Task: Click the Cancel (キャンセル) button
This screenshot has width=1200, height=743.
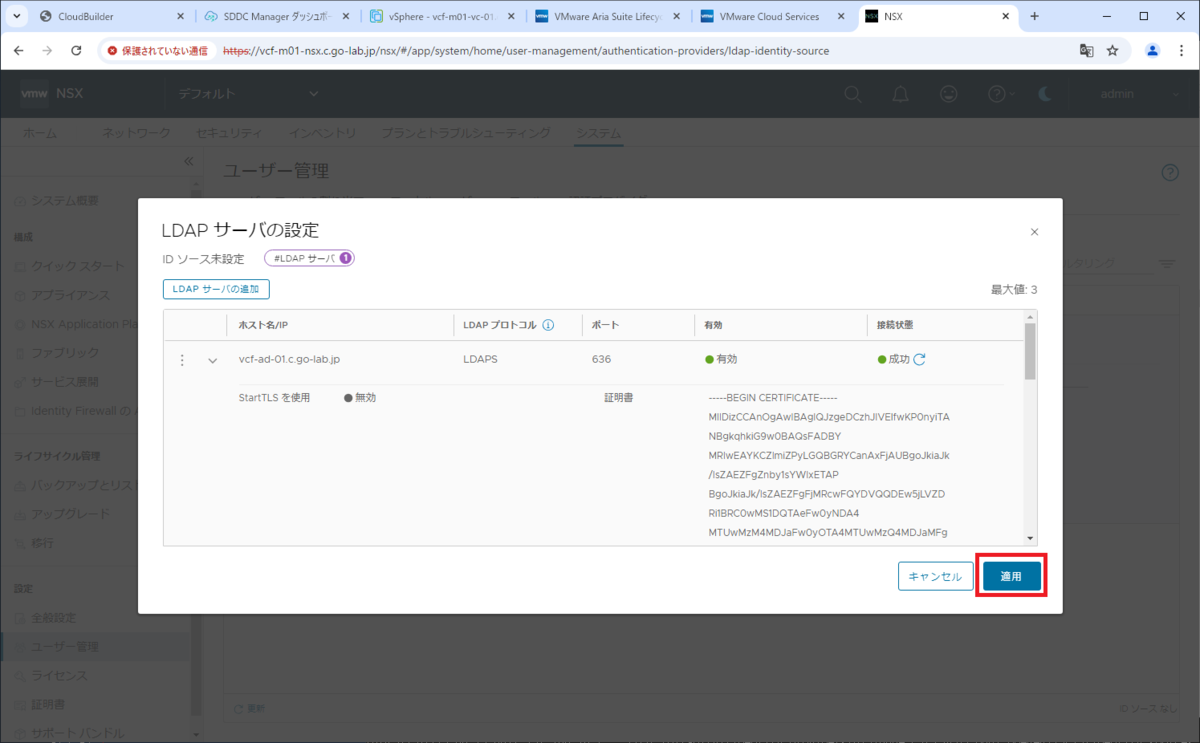Action: coord(936,576)
